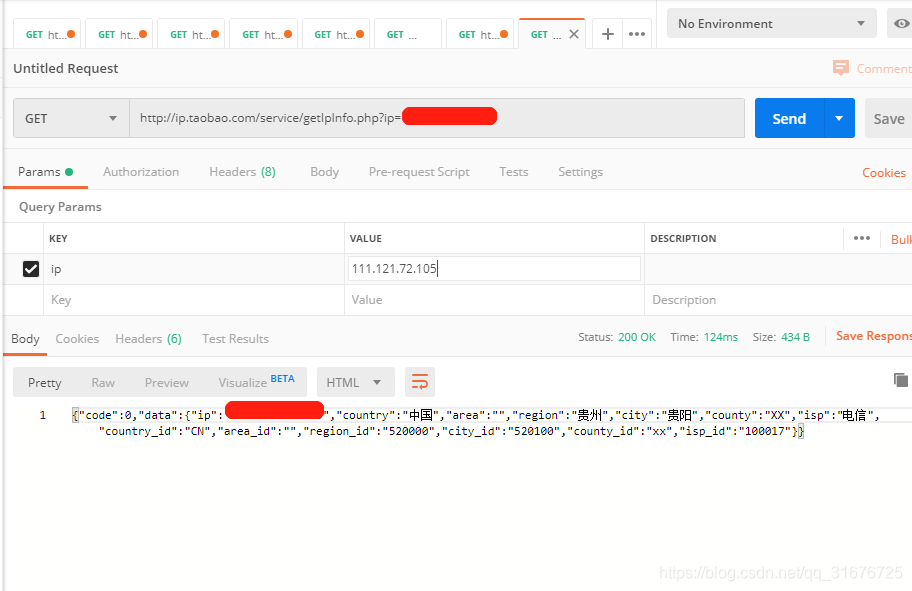The image size is (912, 591).
Task: Select response Headers (6) tab
Action: [148, 339]
